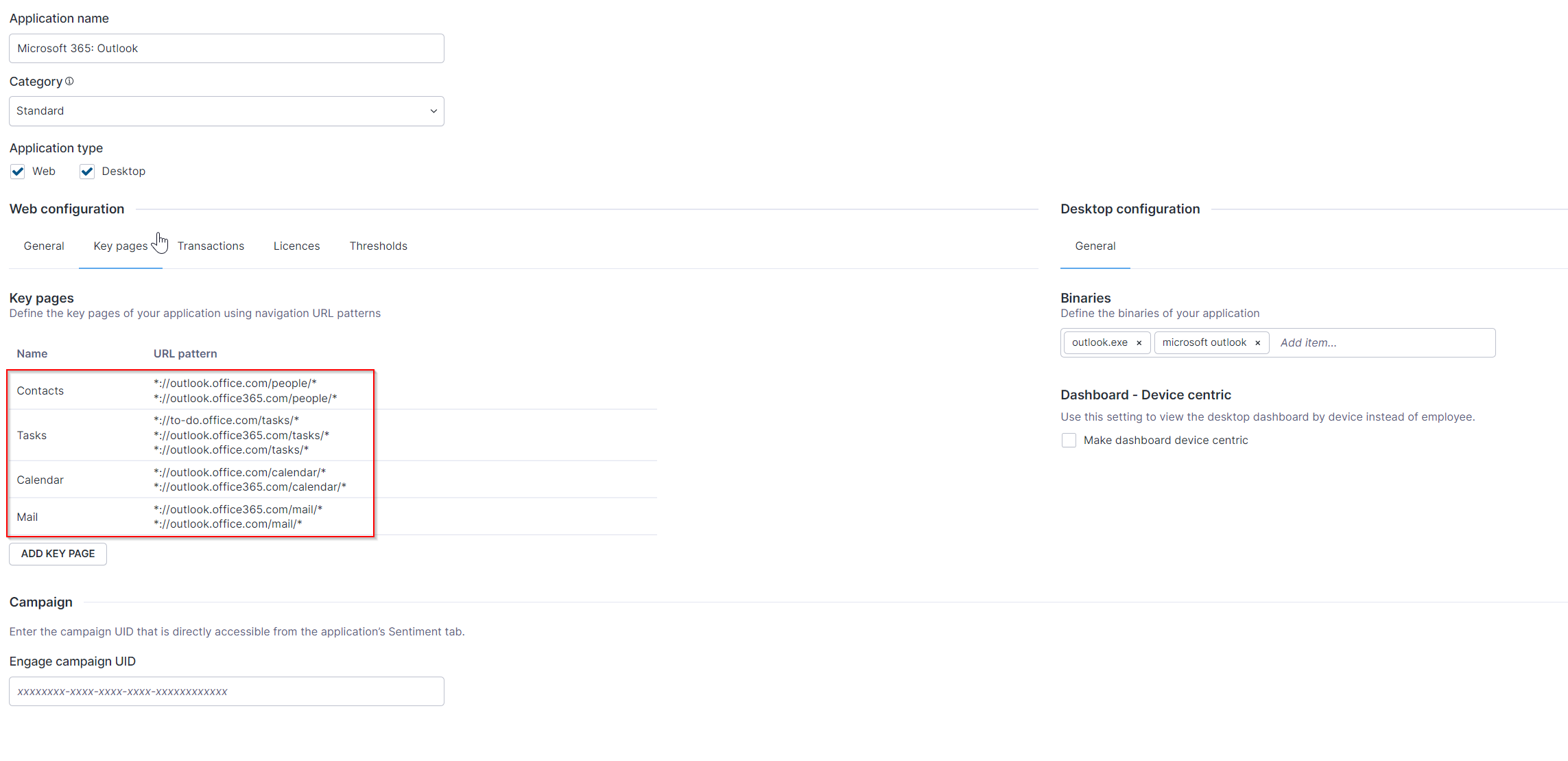Select Desktop configuration General tab
The height and width of the screenshot is (761, 1568).
pyautogui.click(x=1095, y=246)
